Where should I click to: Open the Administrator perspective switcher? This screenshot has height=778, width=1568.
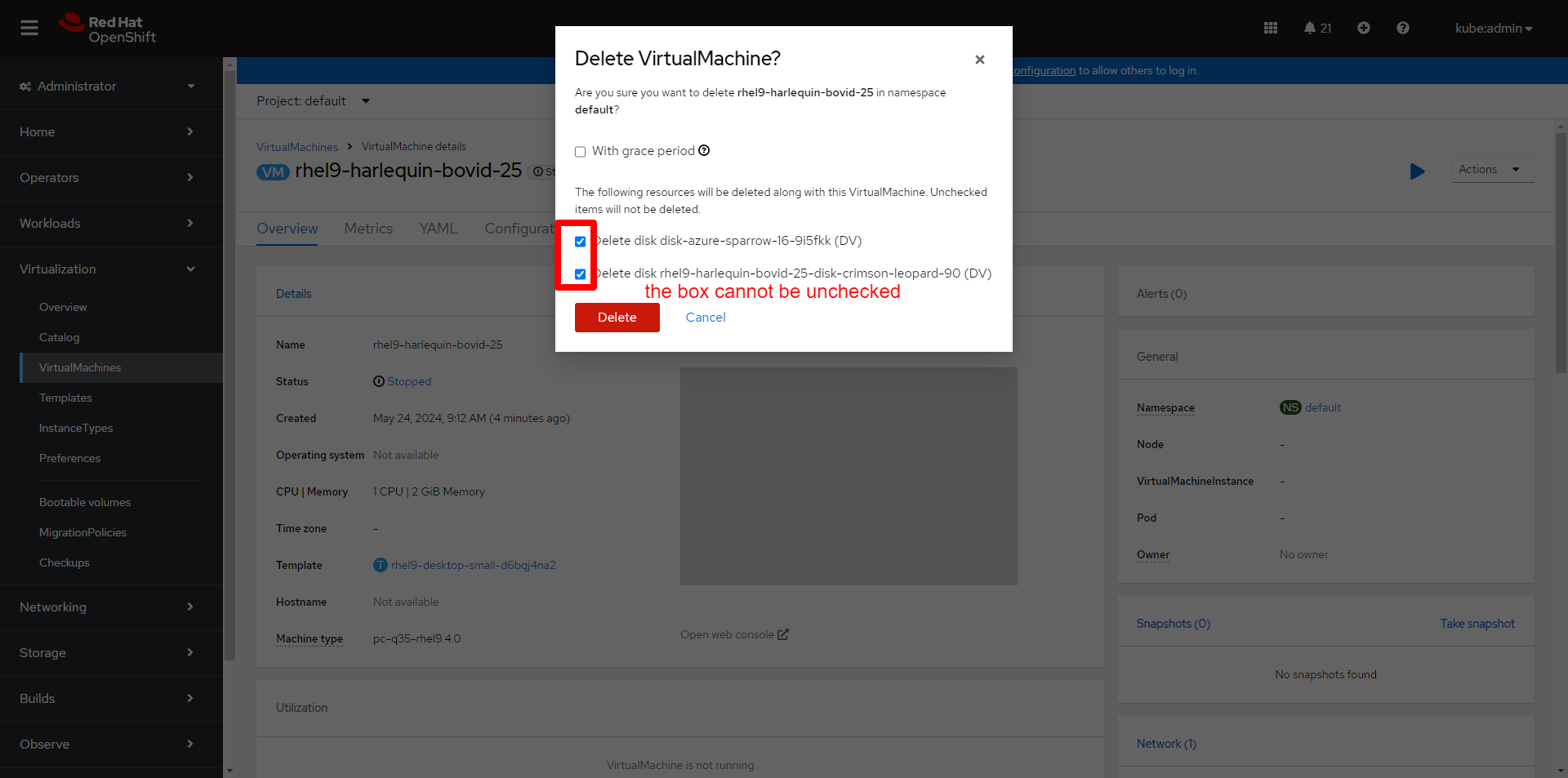[x=108, y=87]
